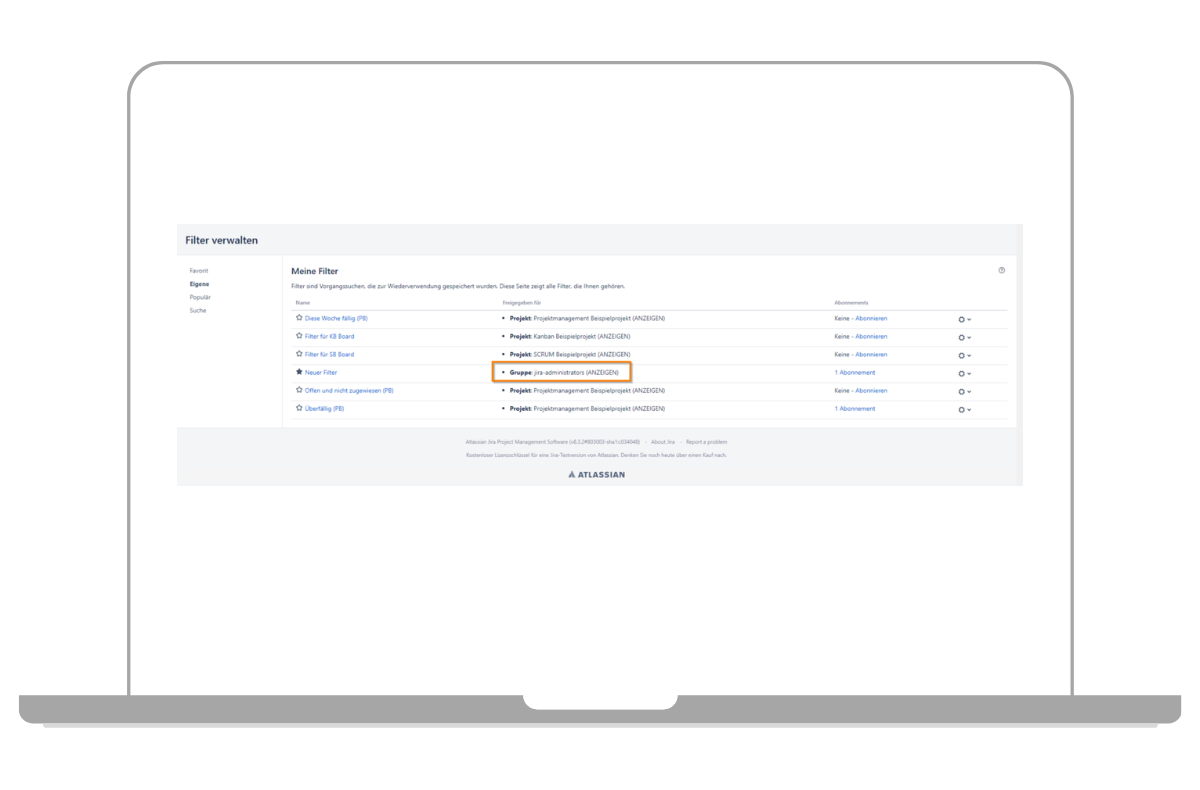The width and height of the screenshot is (1200, 790).
Task: Favorite the Diese Woche fällig filter star
Action: [x=299, y=318]
